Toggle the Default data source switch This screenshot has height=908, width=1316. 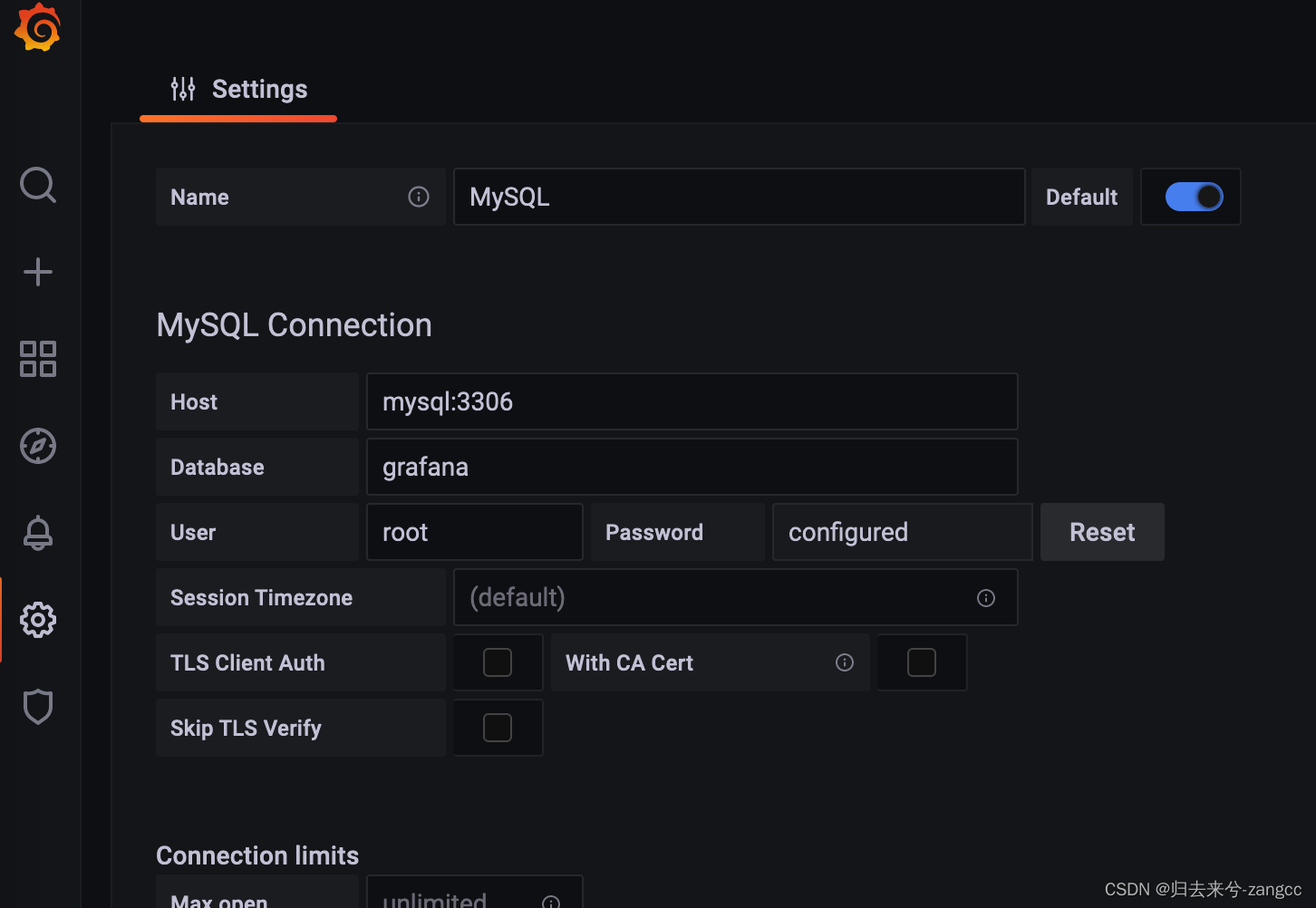coord(1194,197)
